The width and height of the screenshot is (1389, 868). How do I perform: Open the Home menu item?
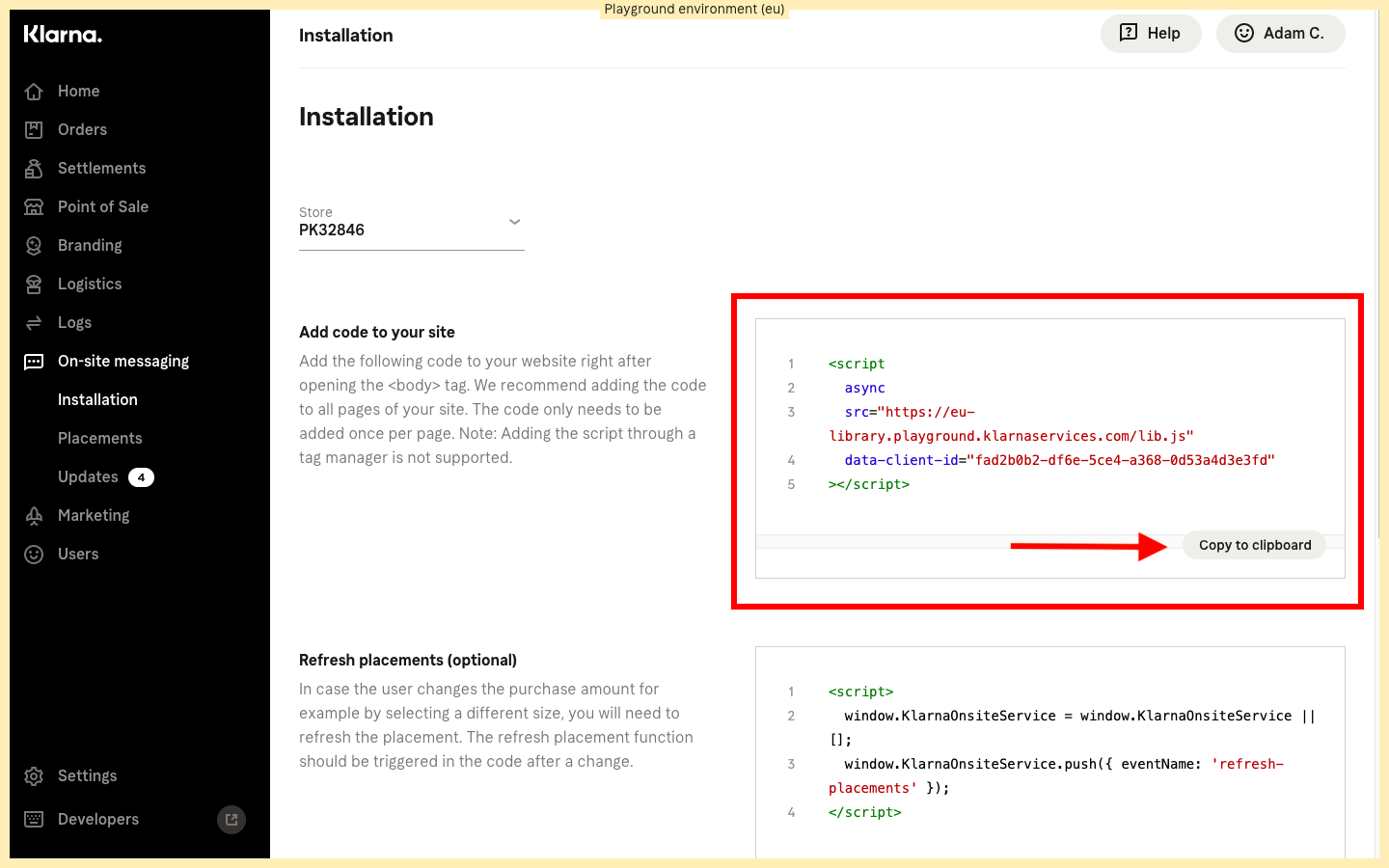tap(79, 91)
